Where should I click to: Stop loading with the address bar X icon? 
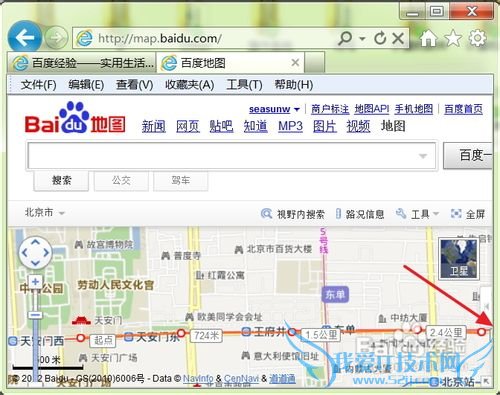click(x=398, y=38)
